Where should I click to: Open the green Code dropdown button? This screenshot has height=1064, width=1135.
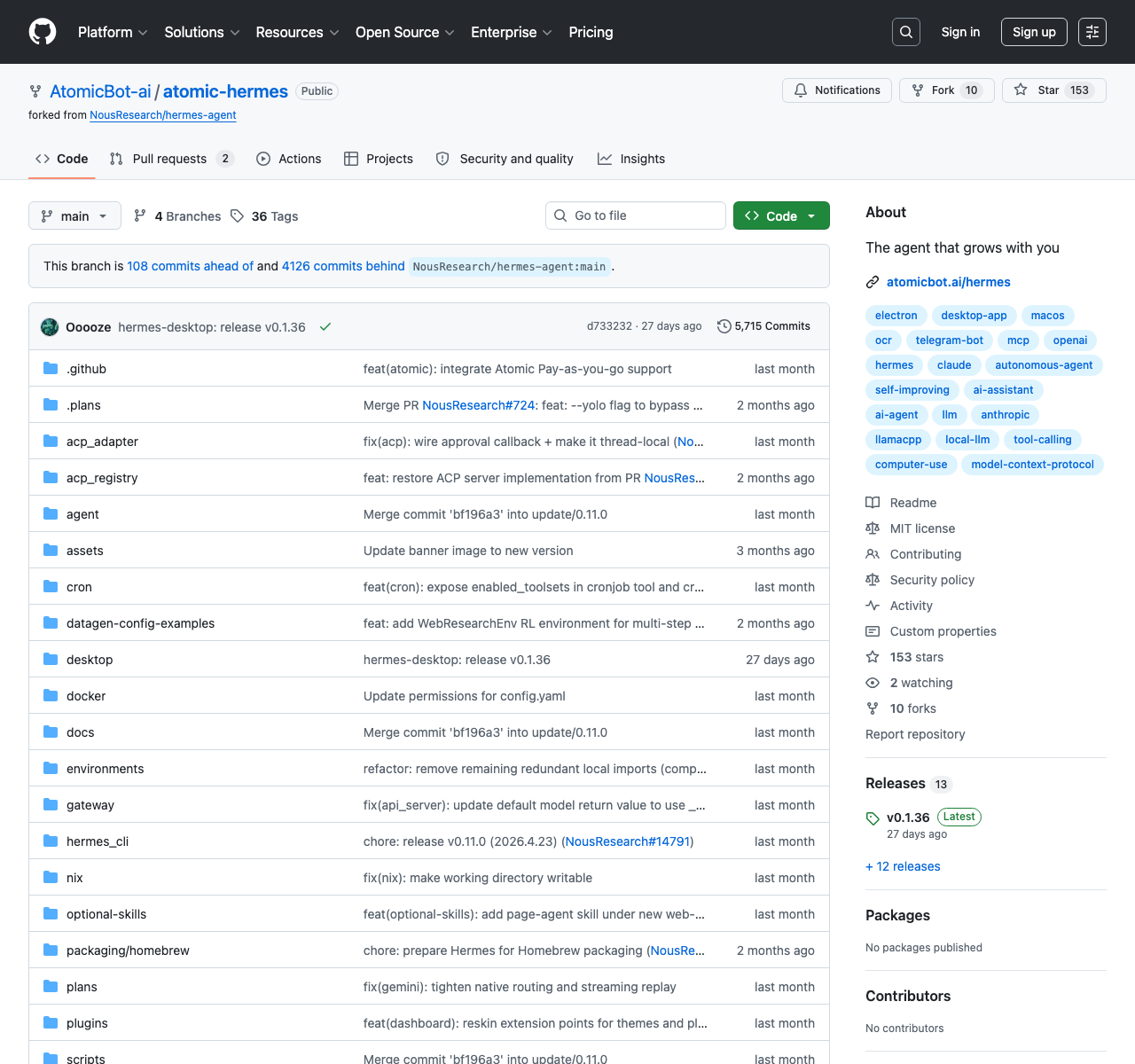781,216
